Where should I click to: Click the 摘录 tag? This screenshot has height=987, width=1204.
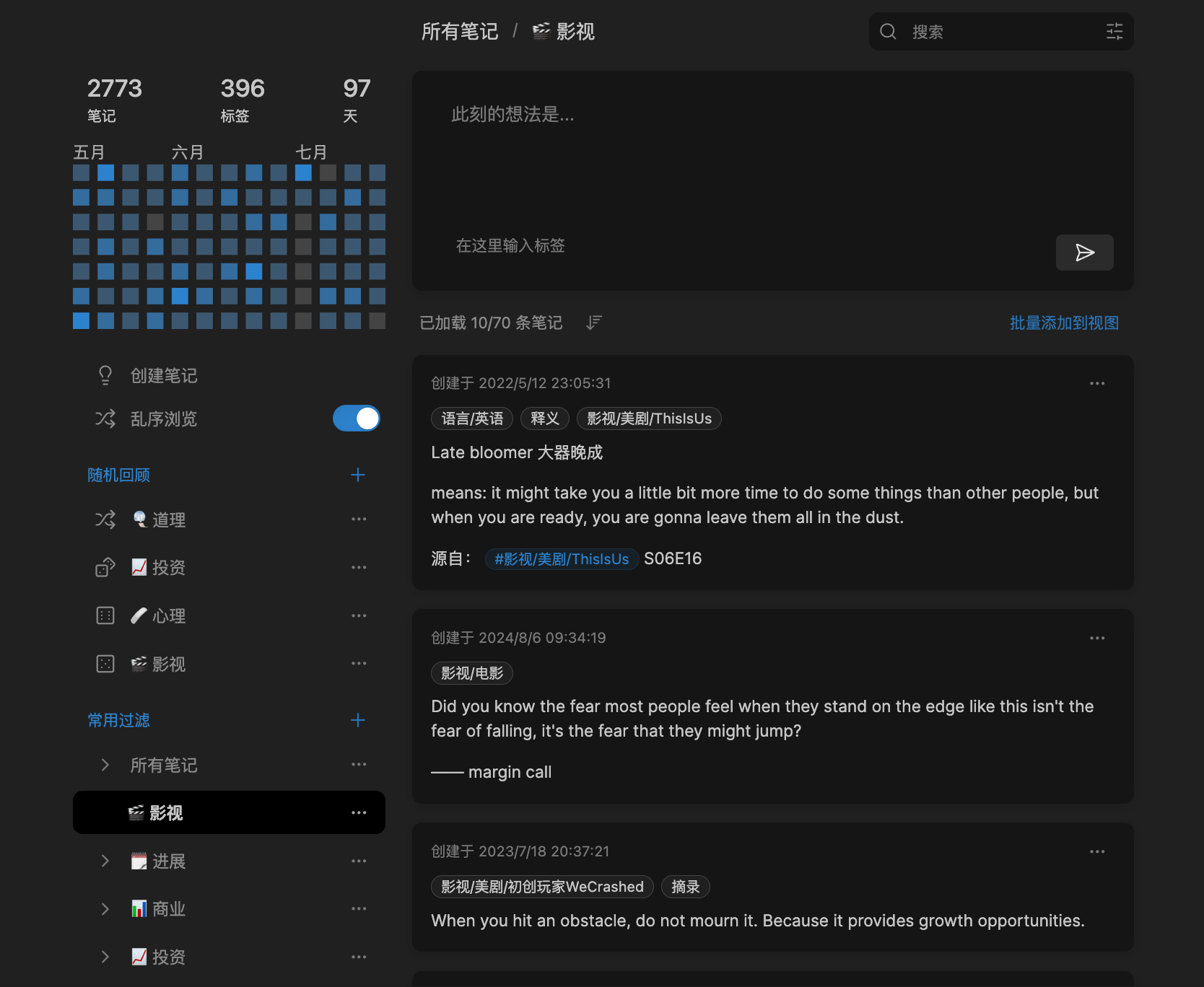tap(686, 887)
